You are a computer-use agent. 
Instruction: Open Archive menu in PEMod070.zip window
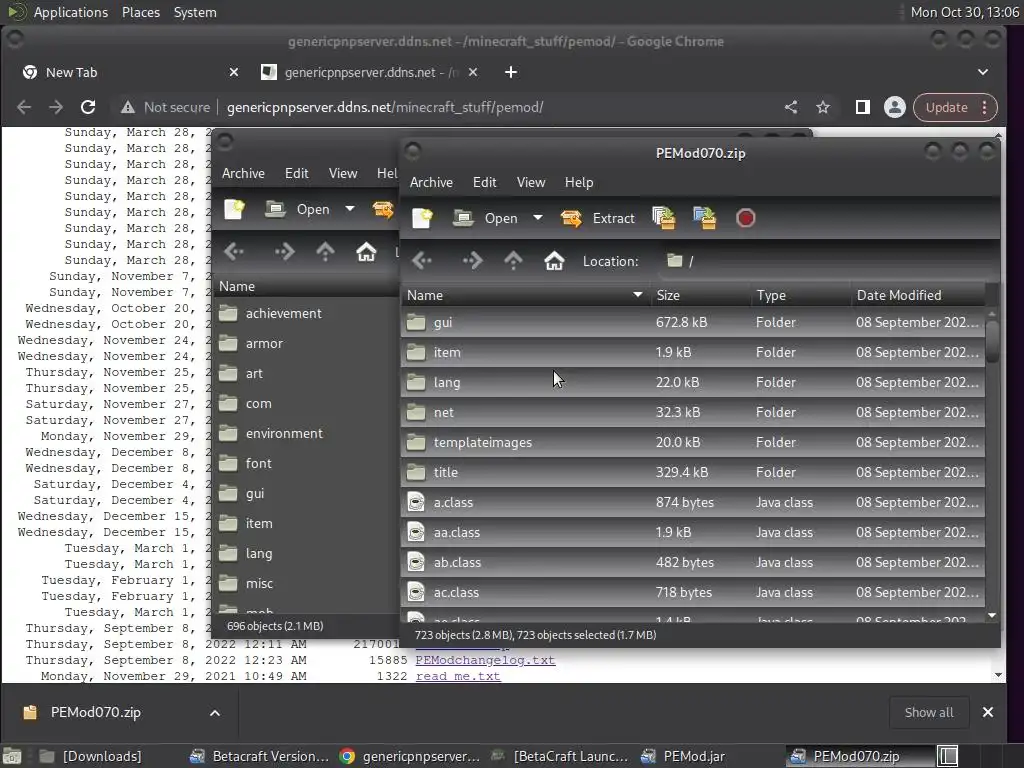click(431, 182)
